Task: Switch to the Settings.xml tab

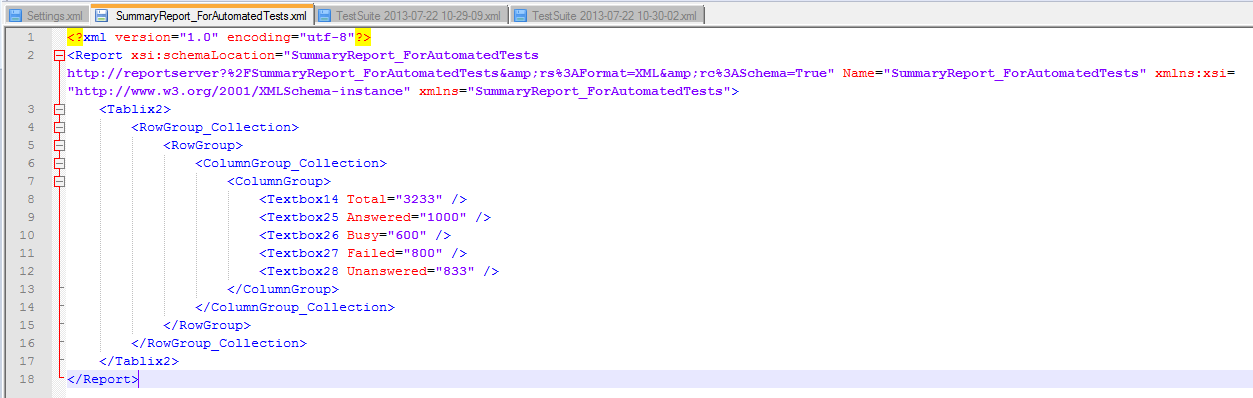Action: [47, 16]
